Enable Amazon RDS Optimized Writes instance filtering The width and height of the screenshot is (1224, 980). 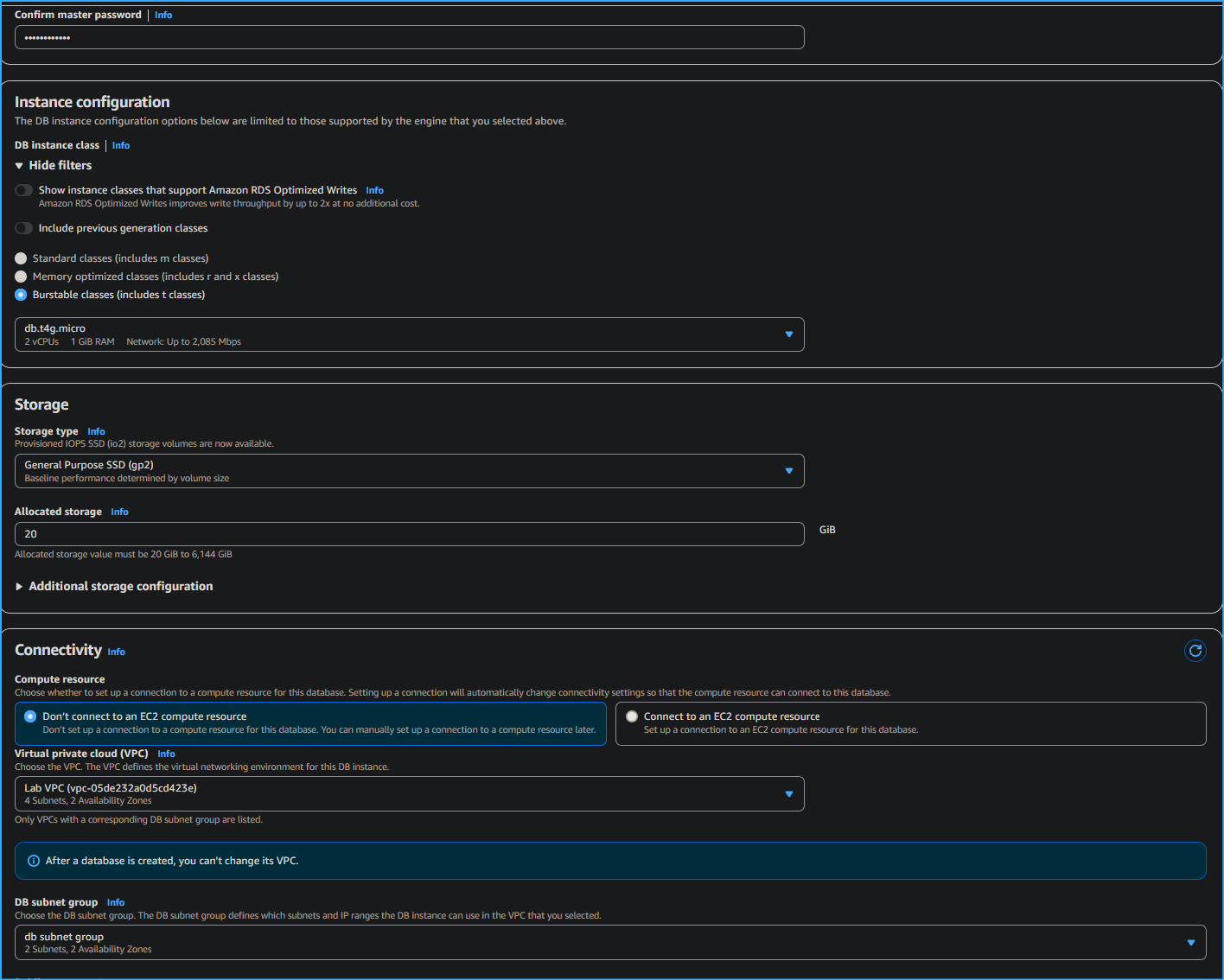(23, 189)
